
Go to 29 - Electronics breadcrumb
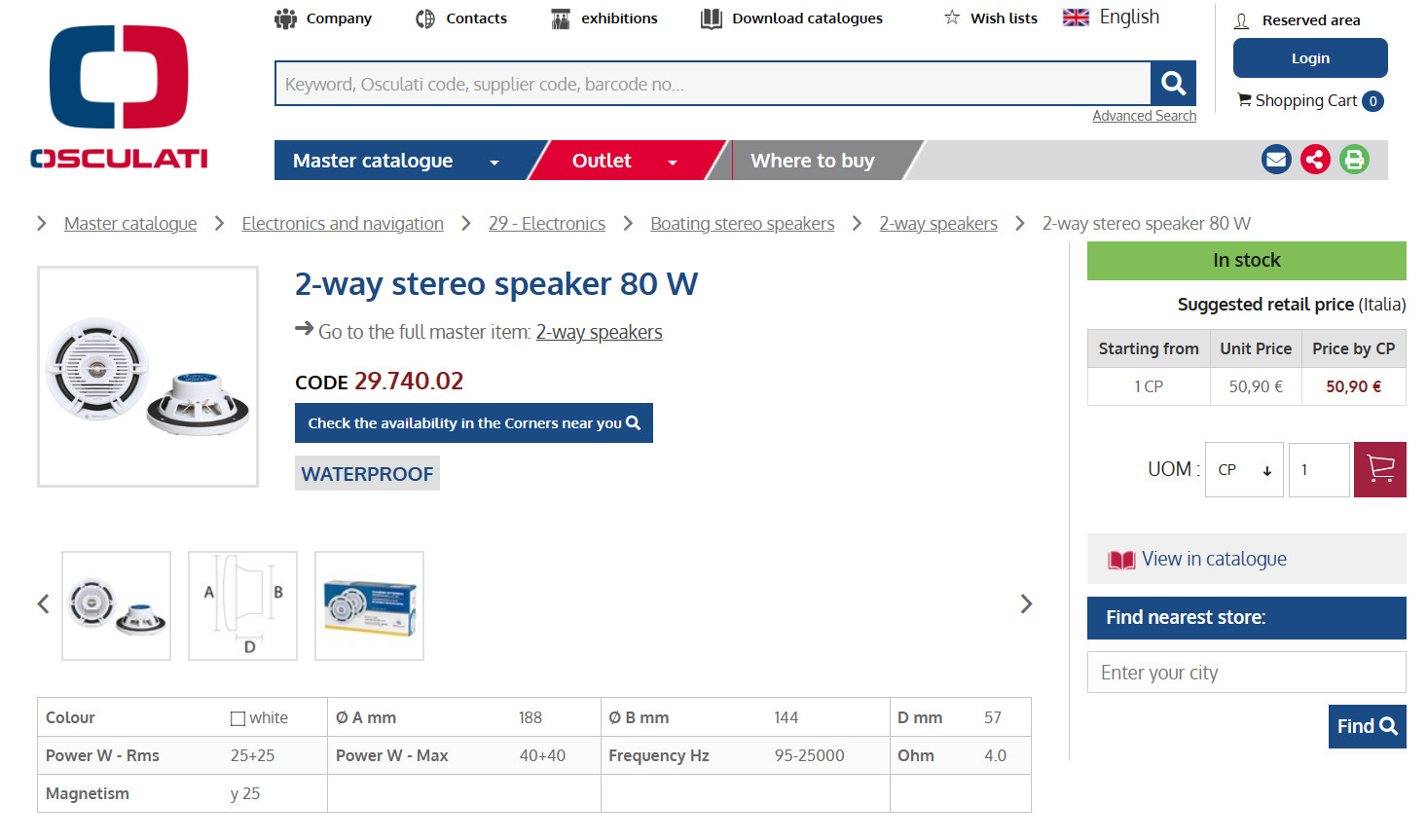pos(547,224)
